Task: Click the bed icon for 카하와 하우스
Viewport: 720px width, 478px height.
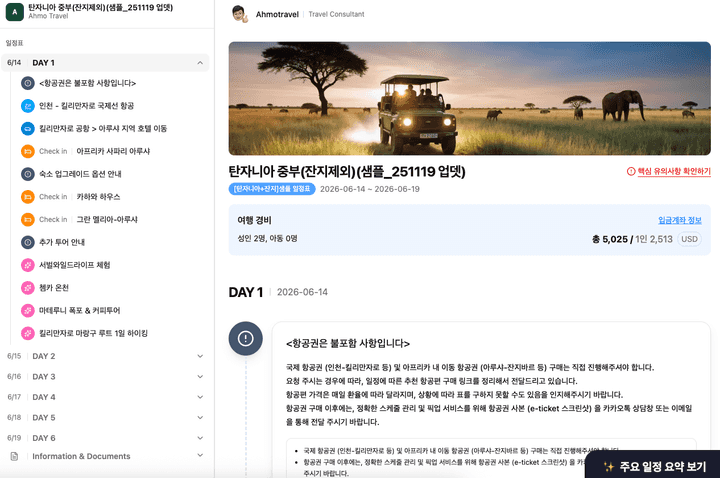Action: [x=28, y=197]
